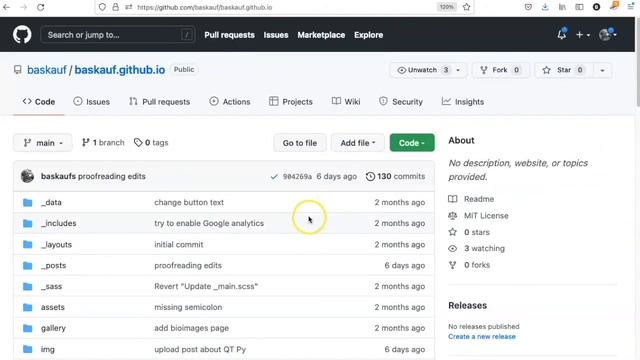Screen dimensions: 640x360
Task: Click the baskaufs committer avatar
Action: [27, 176]
